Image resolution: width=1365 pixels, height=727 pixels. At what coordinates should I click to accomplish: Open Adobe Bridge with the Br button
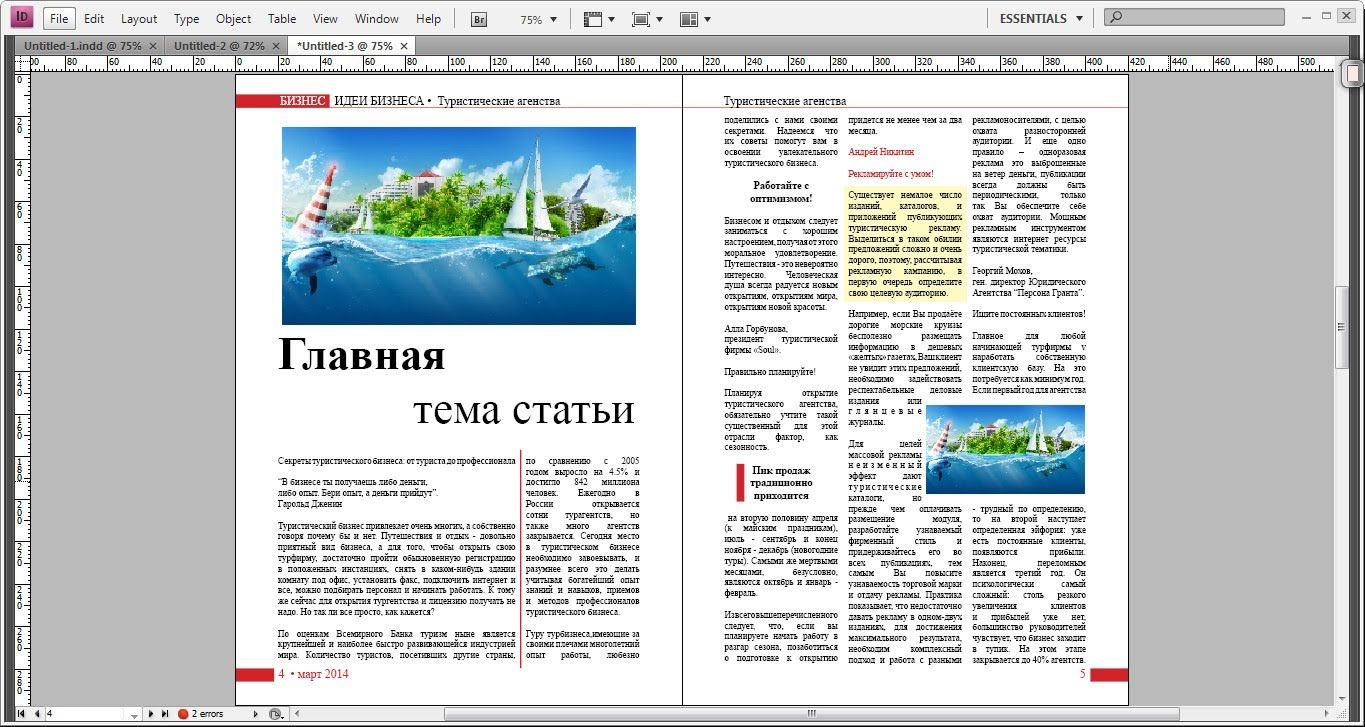click(x=479, y=19)
